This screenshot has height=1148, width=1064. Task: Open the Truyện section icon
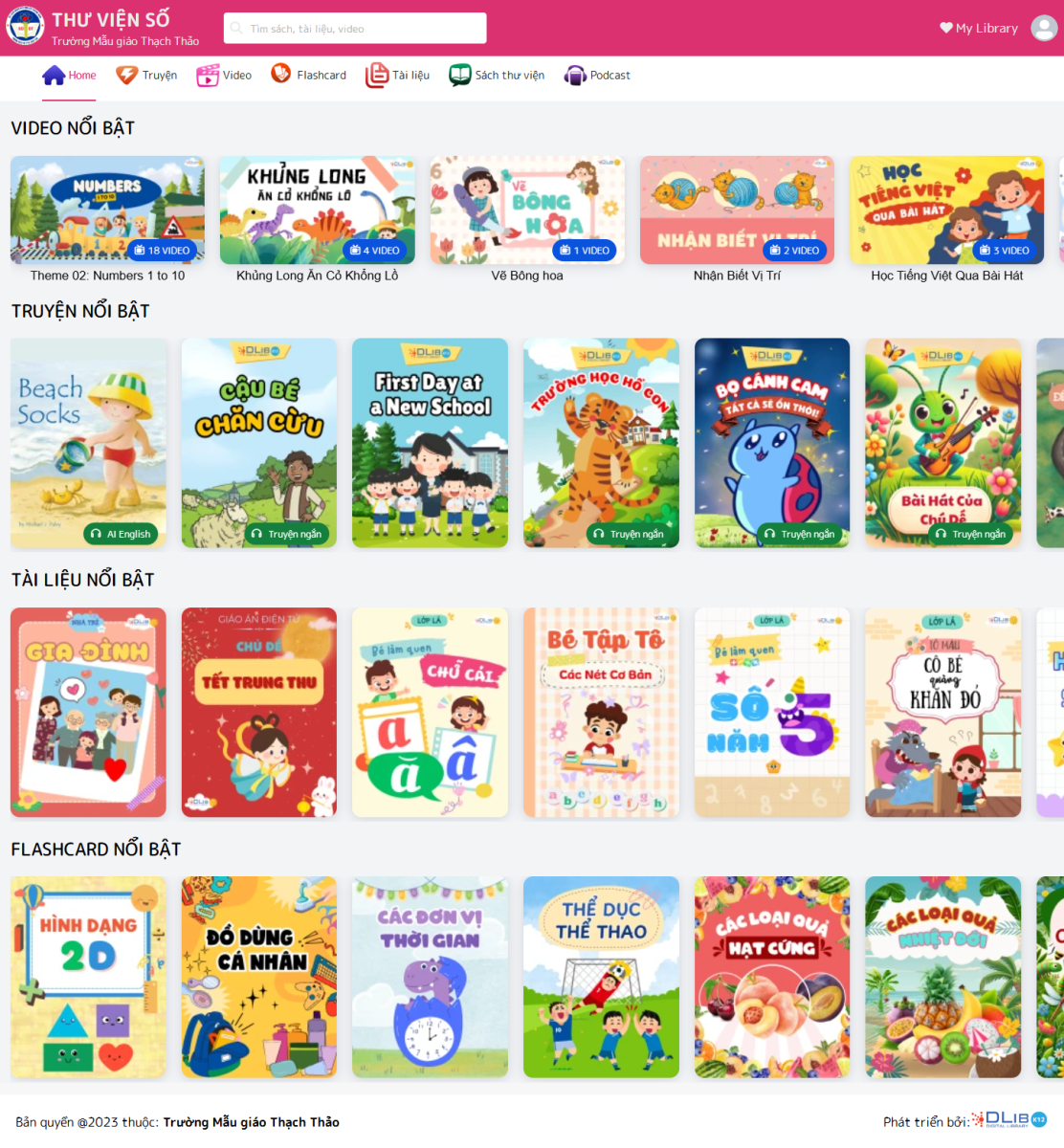[127, 76]
